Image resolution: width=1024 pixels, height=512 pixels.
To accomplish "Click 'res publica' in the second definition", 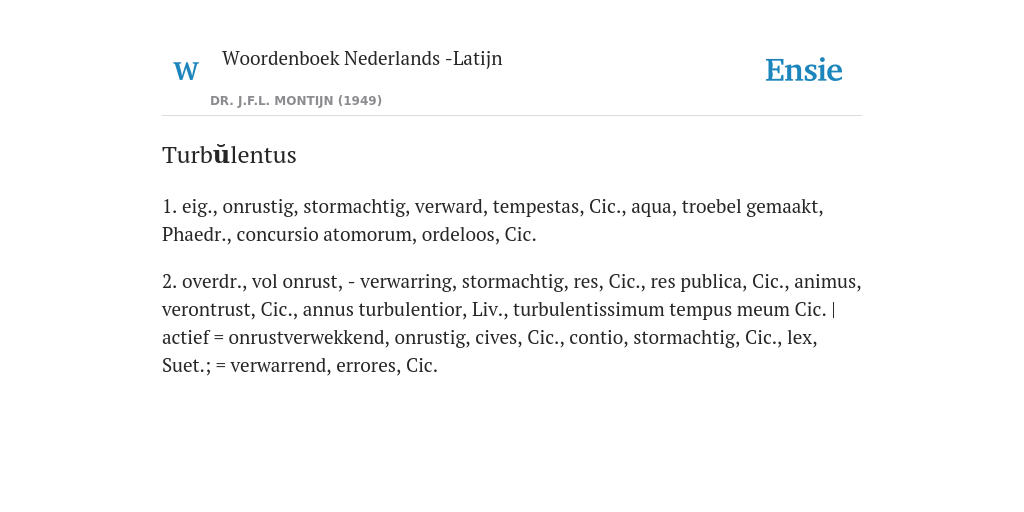I will pyautogui.click(x=696, y=281).
